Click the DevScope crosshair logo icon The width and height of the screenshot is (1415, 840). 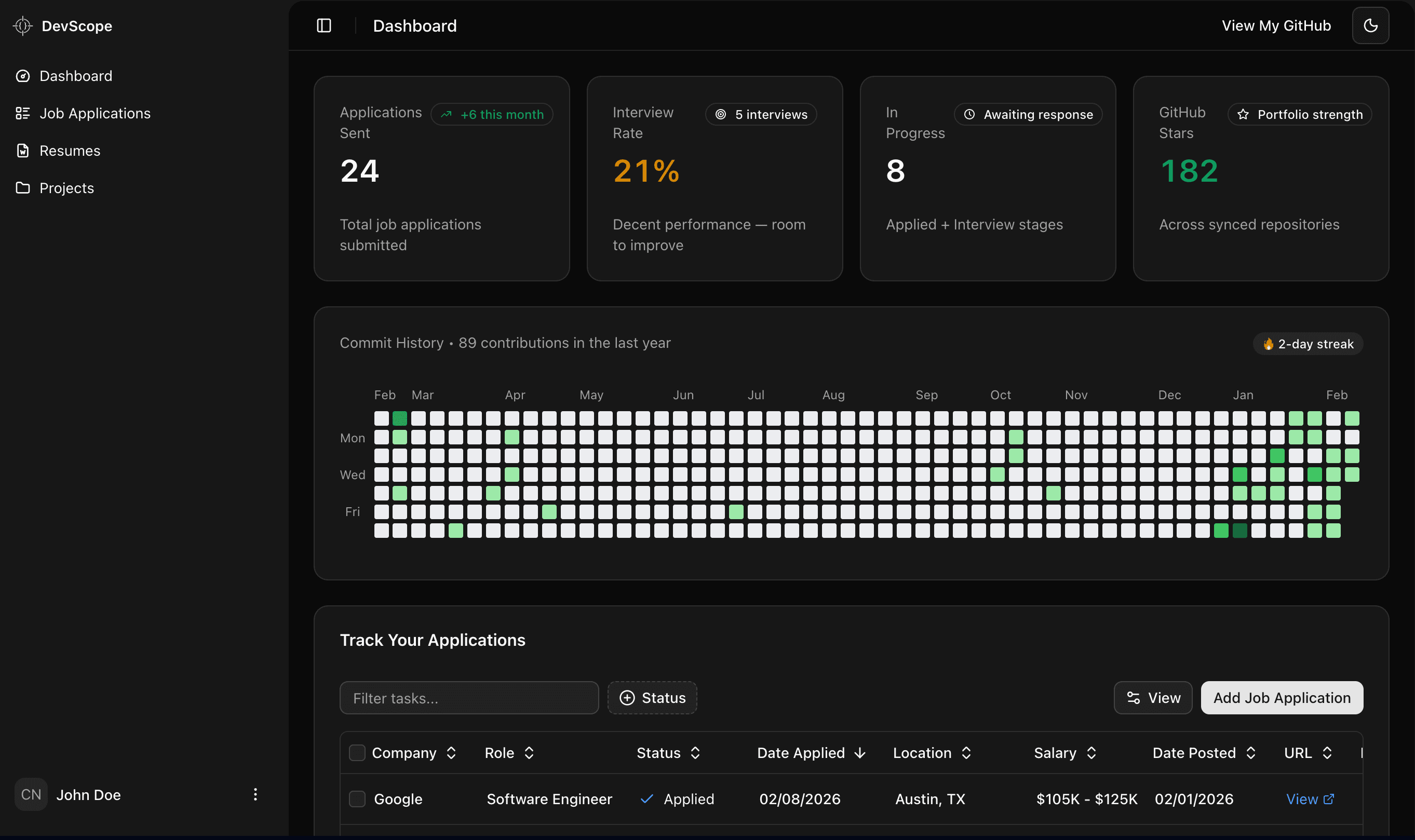23,25
